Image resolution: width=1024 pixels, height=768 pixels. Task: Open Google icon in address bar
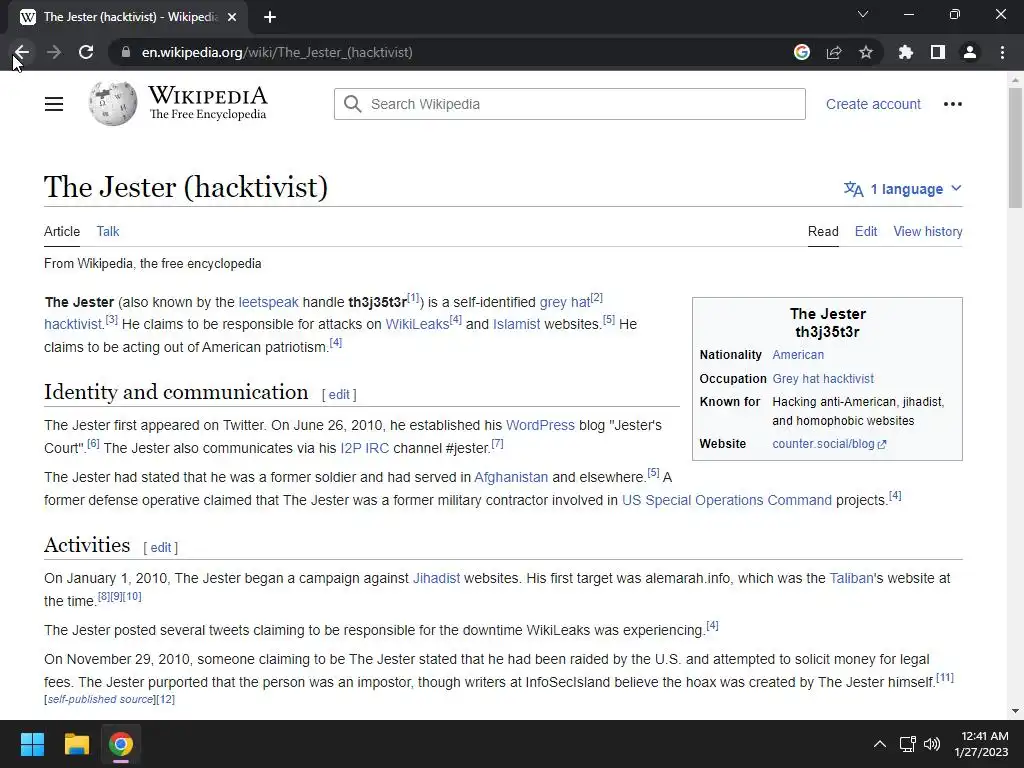pyautogui.click(x=802, y=52)
